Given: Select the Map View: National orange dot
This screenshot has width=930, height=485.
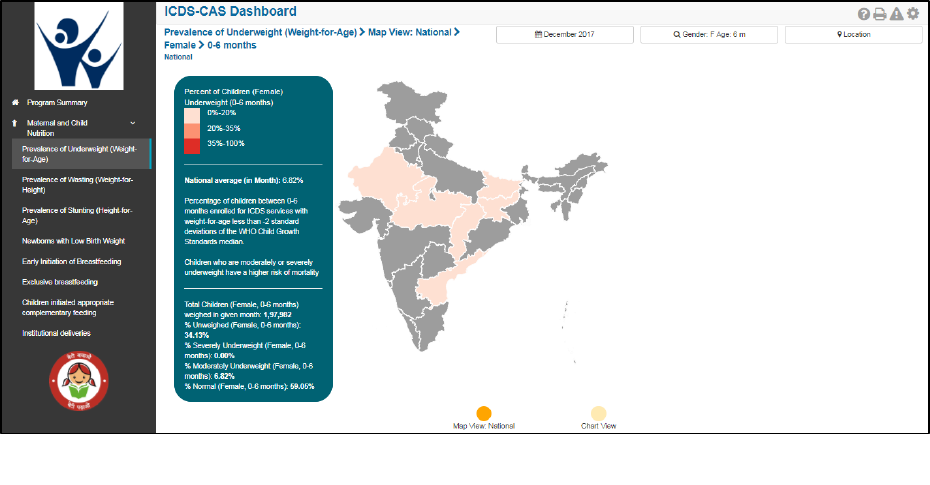Looking at the screenshot, I should click(x=484, y=413).
